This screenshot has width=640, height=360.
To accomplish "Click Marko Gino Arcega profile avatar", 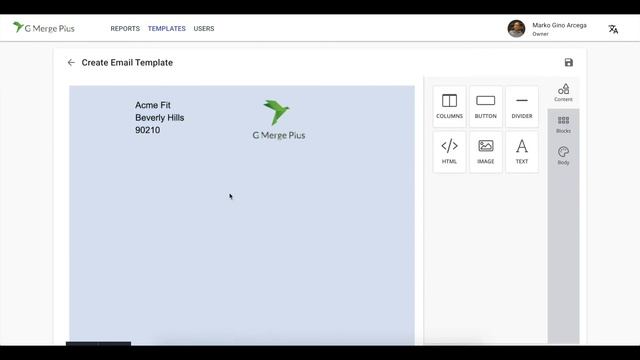I will (516, 29).
